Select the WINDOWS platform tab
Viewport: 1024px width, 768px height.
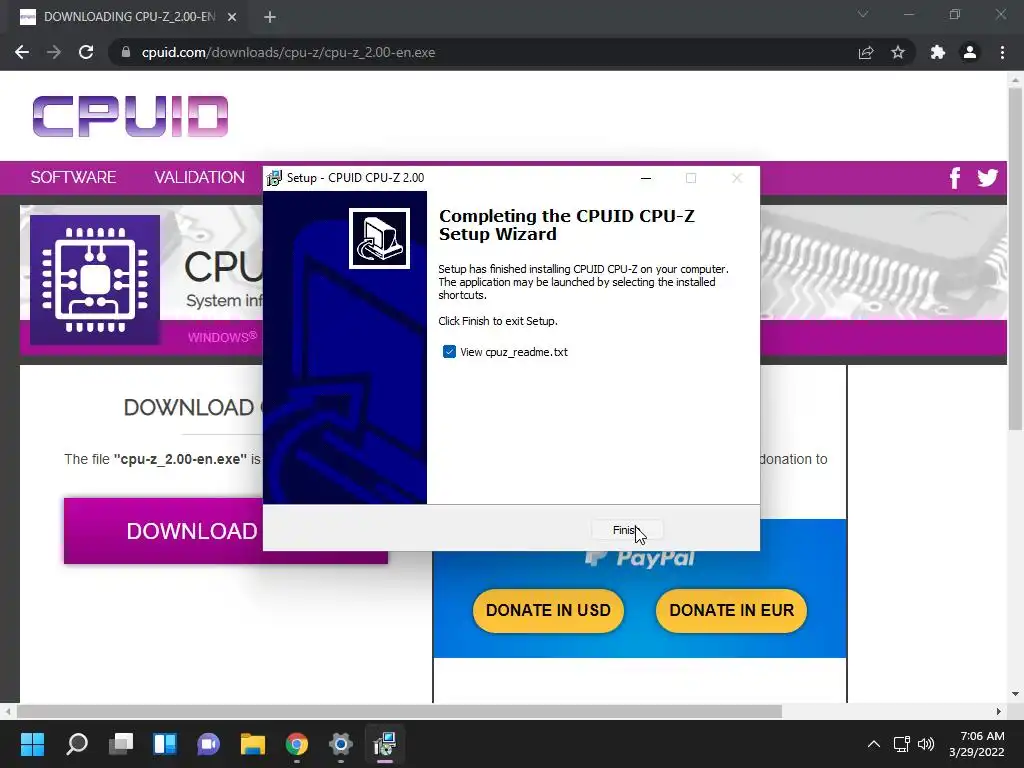pos(222,337)
